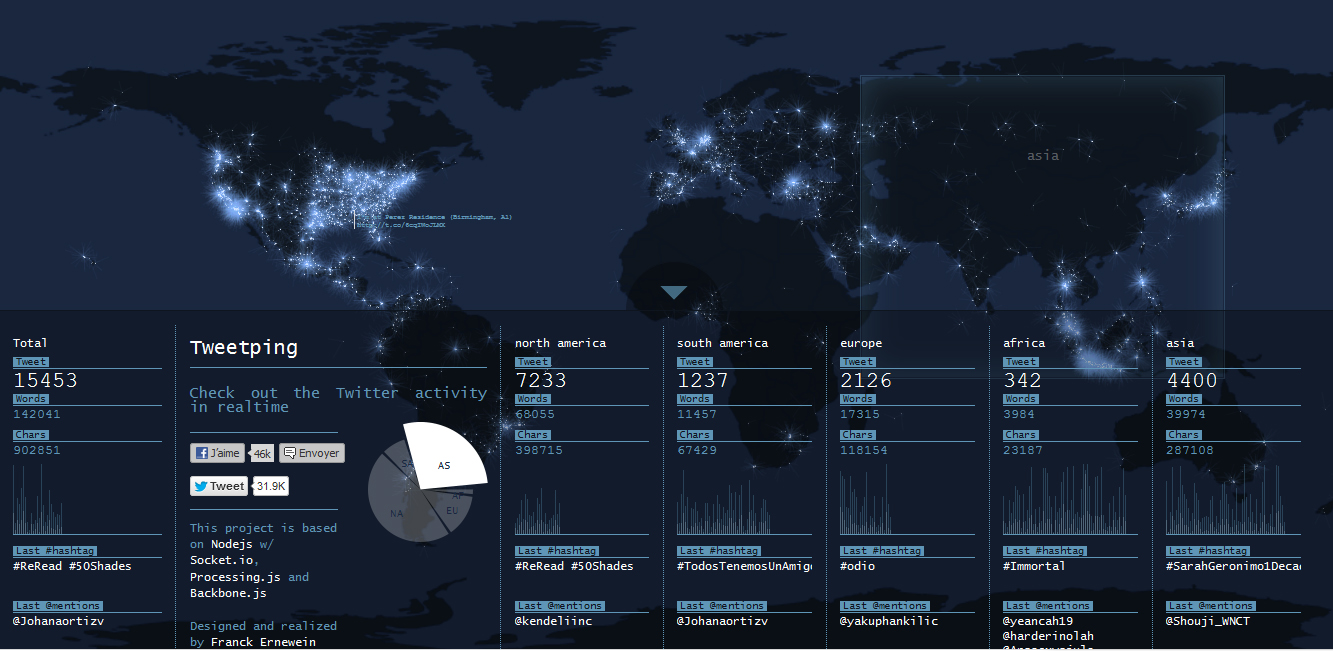Click @Shouji_WNCT mention under asia
Image resolution: width=1333 pixels, height=651 pixels.
1207,621
